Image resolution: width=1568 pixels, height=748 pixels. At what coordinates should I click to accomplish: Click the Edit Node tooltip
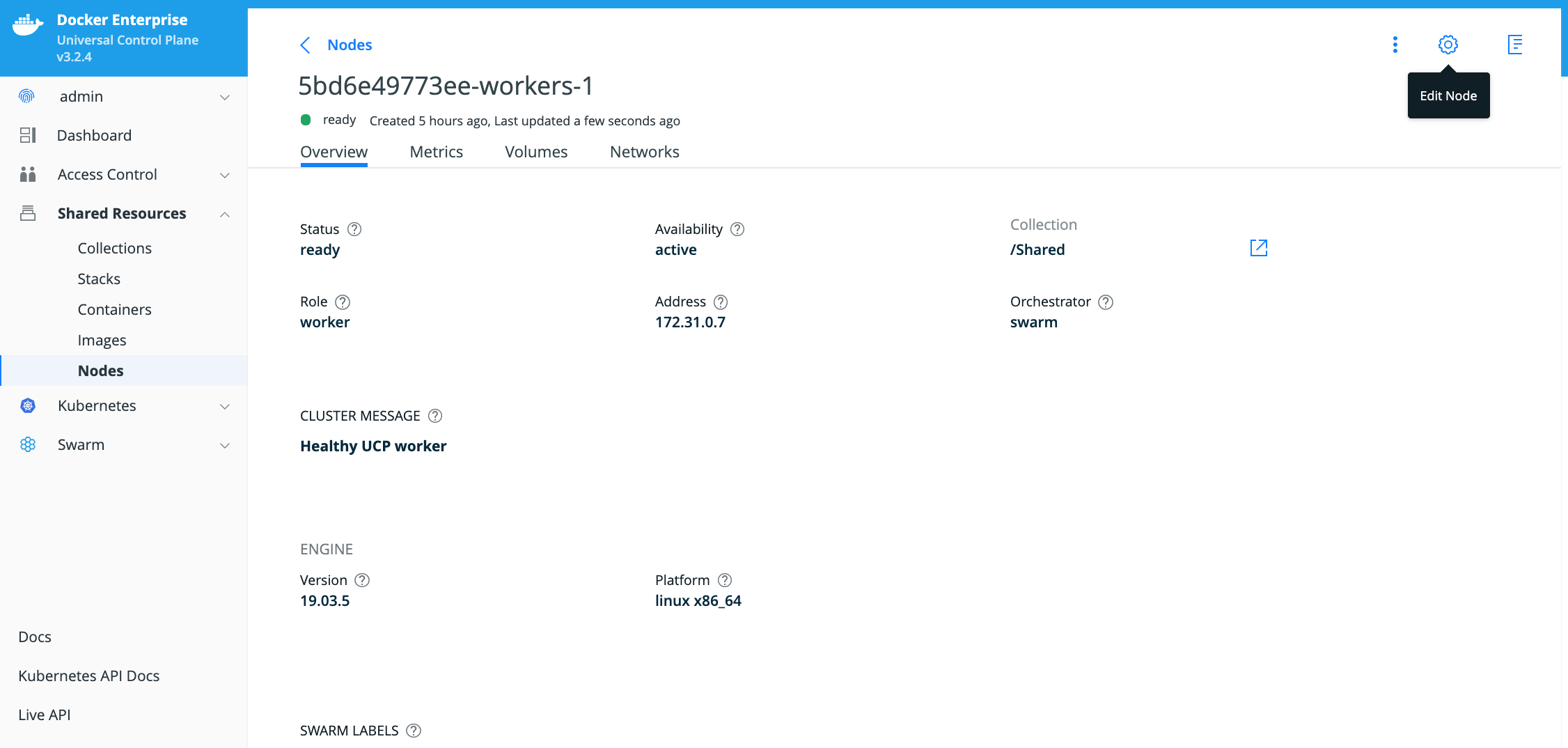1448,95
